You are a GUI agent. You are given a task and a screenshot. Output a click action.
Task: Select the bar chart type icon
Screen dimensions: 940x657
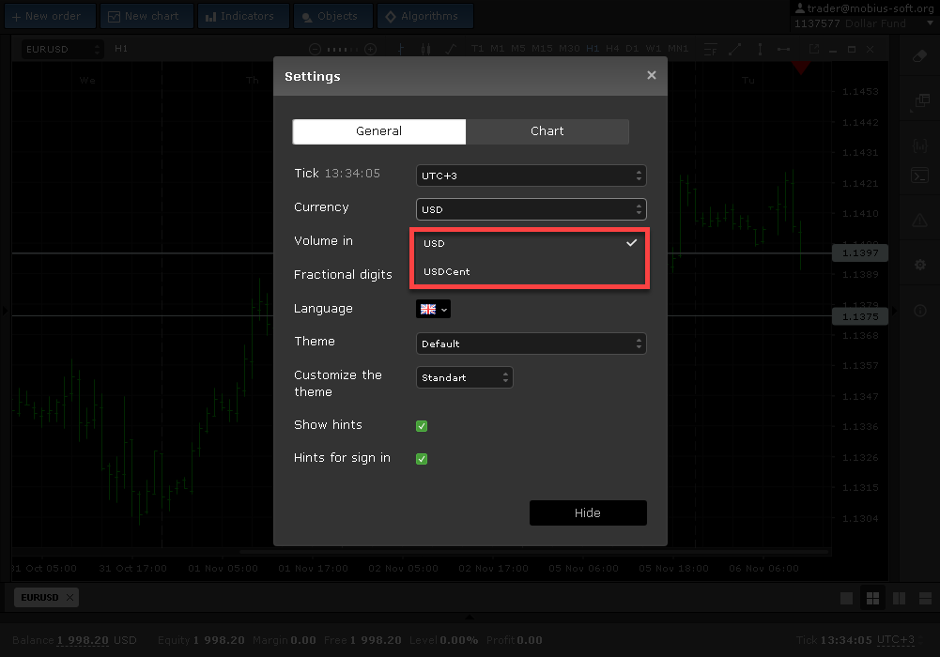pos(401,49)
